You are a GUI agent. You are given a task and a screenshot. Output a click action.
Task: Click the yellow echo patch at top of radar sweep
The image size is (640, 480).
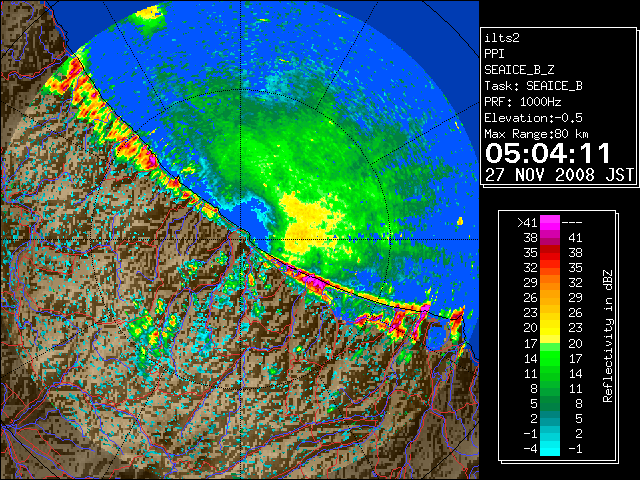[149, 12]
